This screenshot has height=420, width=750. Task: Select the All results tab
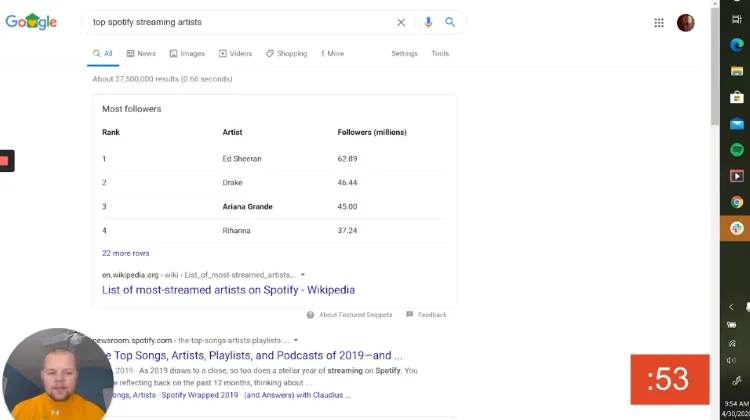[103, 54]
